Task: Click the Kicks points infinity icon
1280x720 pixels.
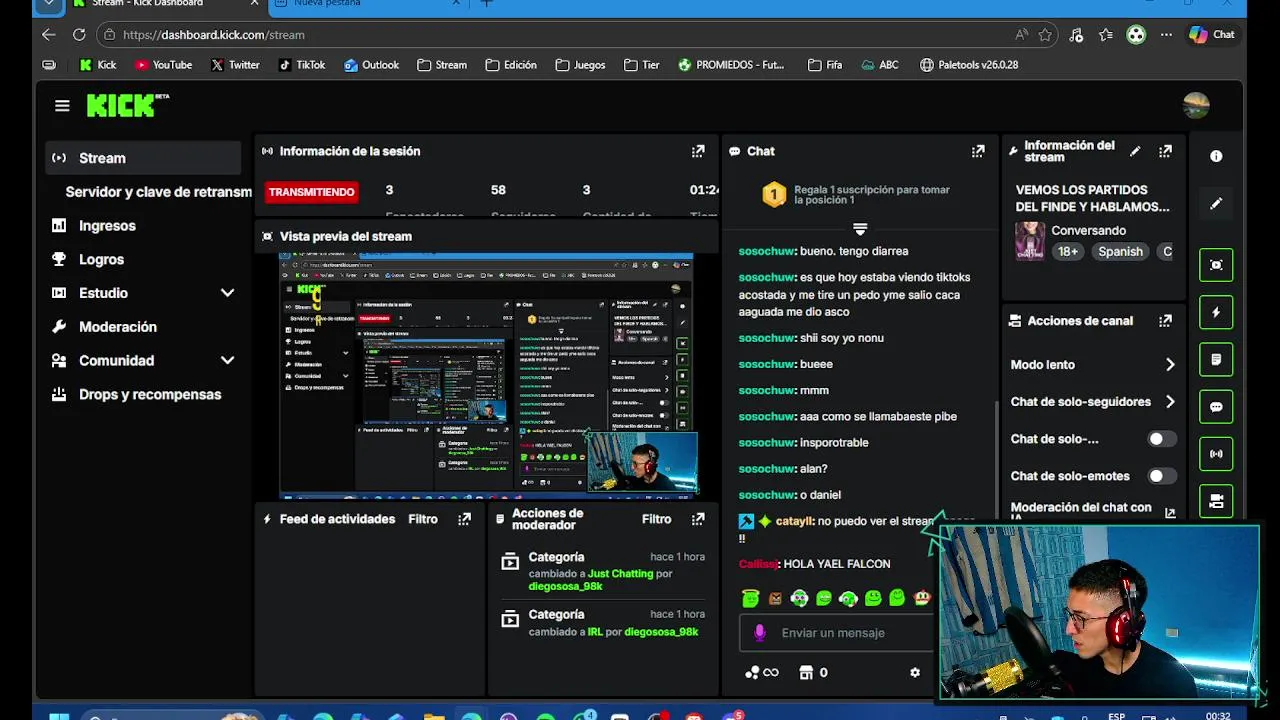Action: [762, 673]
